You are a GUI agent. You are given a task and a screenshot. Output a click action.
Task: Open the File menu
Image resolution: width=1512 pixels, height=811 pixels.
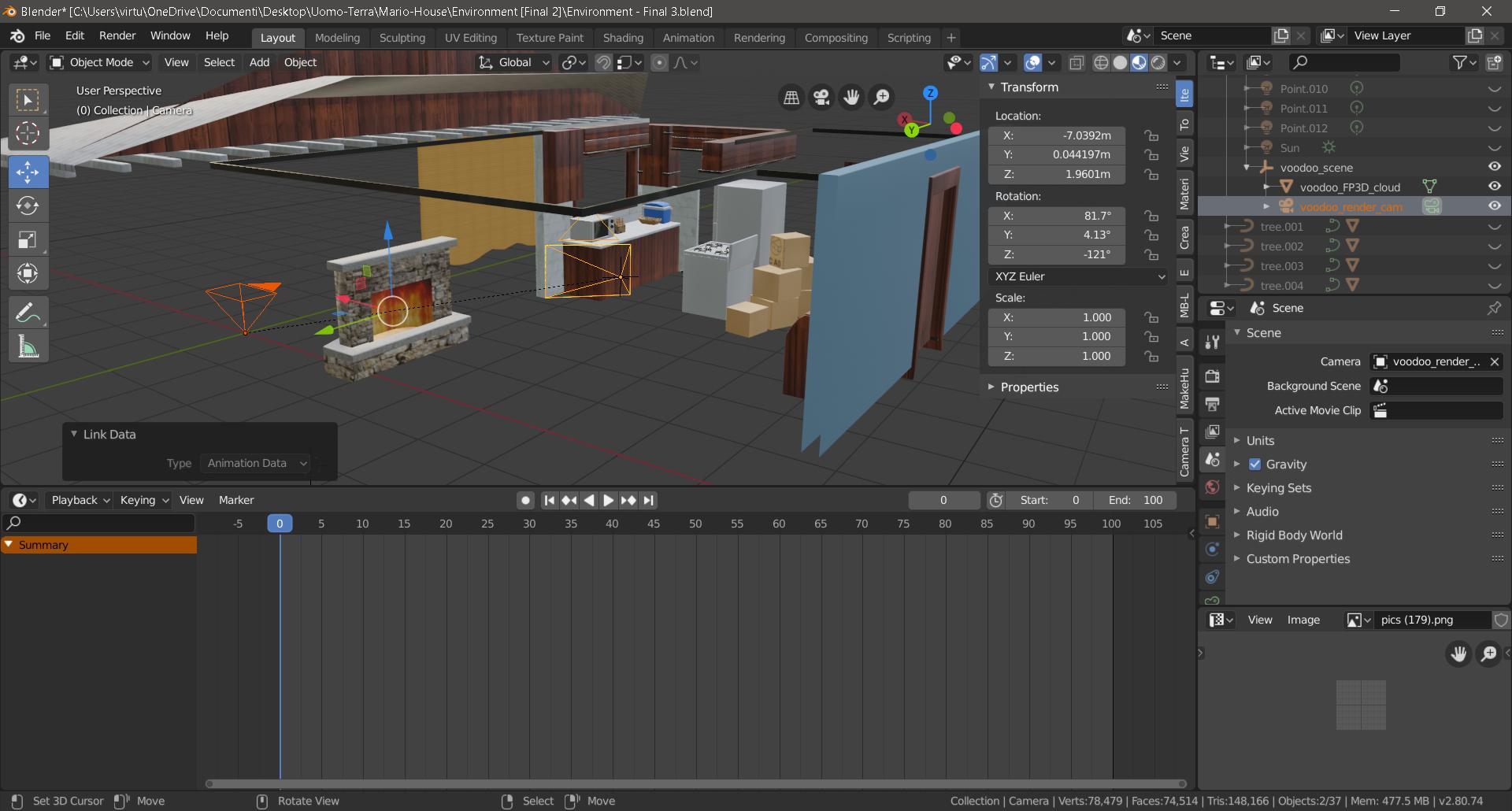[x=43, y=36]
